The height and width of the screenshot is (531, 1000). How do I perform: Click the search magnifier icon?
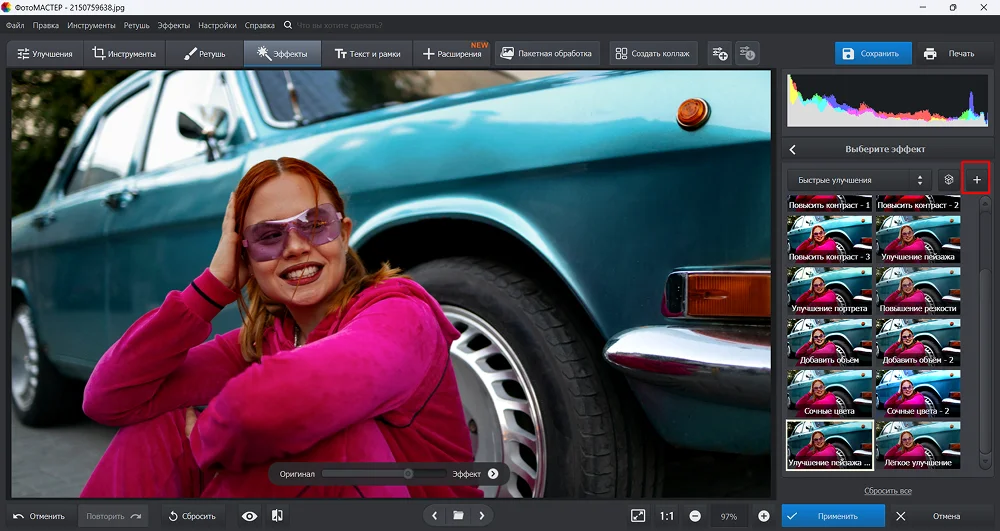(x=288, y=25)
